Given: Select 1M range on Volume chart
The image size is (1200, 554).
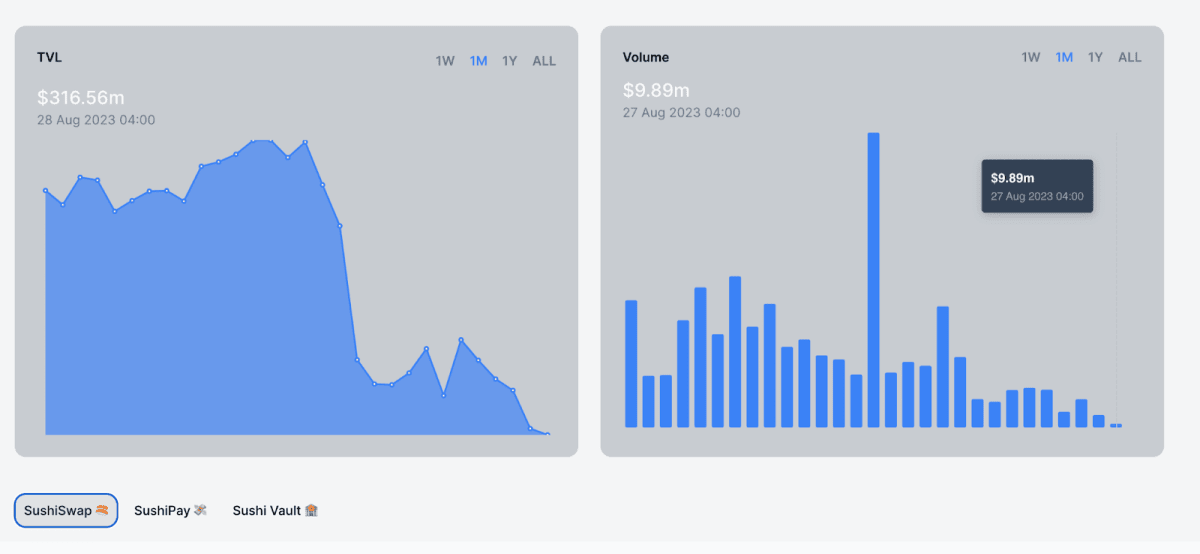Looking at the screenshot, I should tap(1064, 57).
